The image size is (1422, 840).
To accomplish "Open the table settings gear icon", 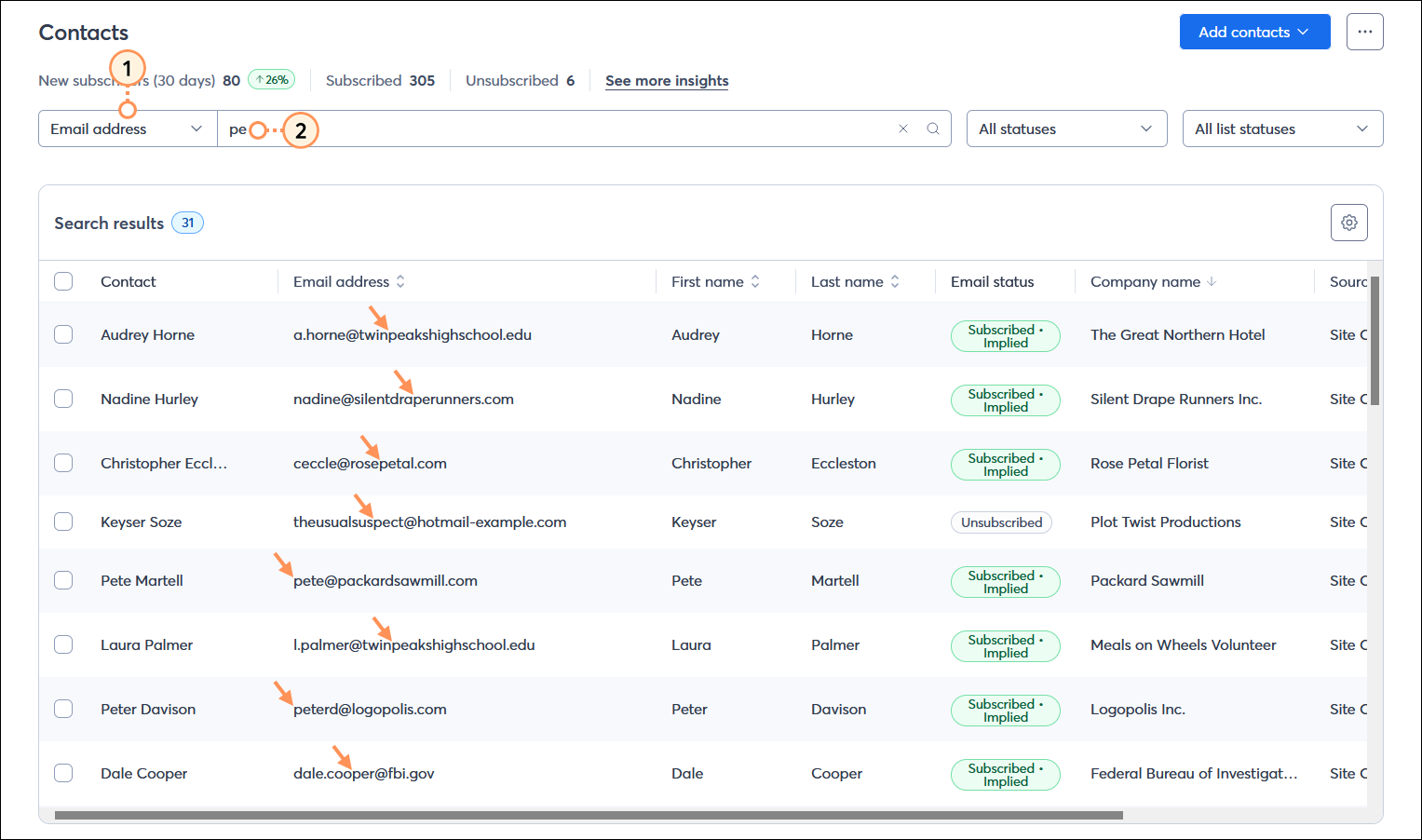I will (x=1348, y=223).
